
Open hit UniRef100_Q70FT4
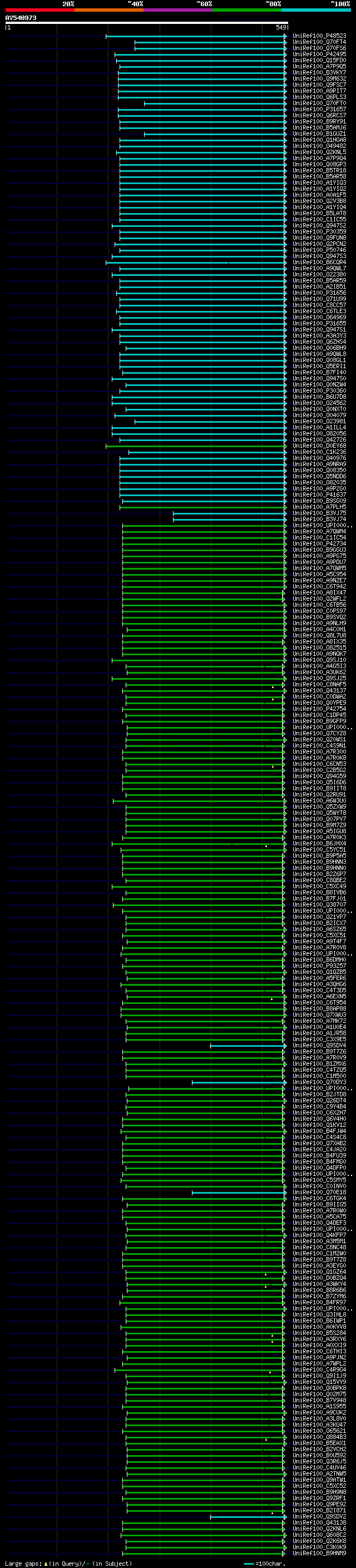pyautogui.click(x=319, y=42)
